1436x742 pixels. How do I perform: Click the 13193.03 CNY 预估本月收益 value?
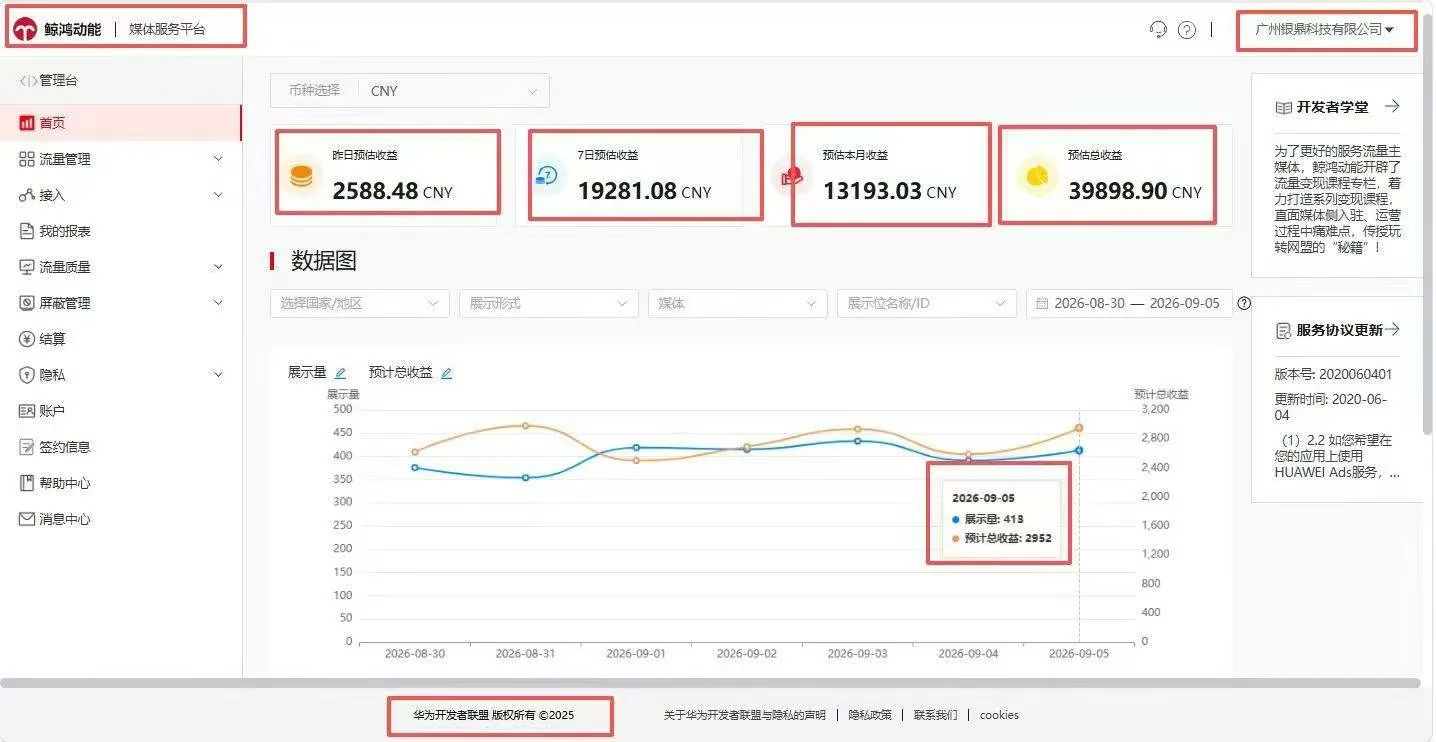click(x=889, y=191)
